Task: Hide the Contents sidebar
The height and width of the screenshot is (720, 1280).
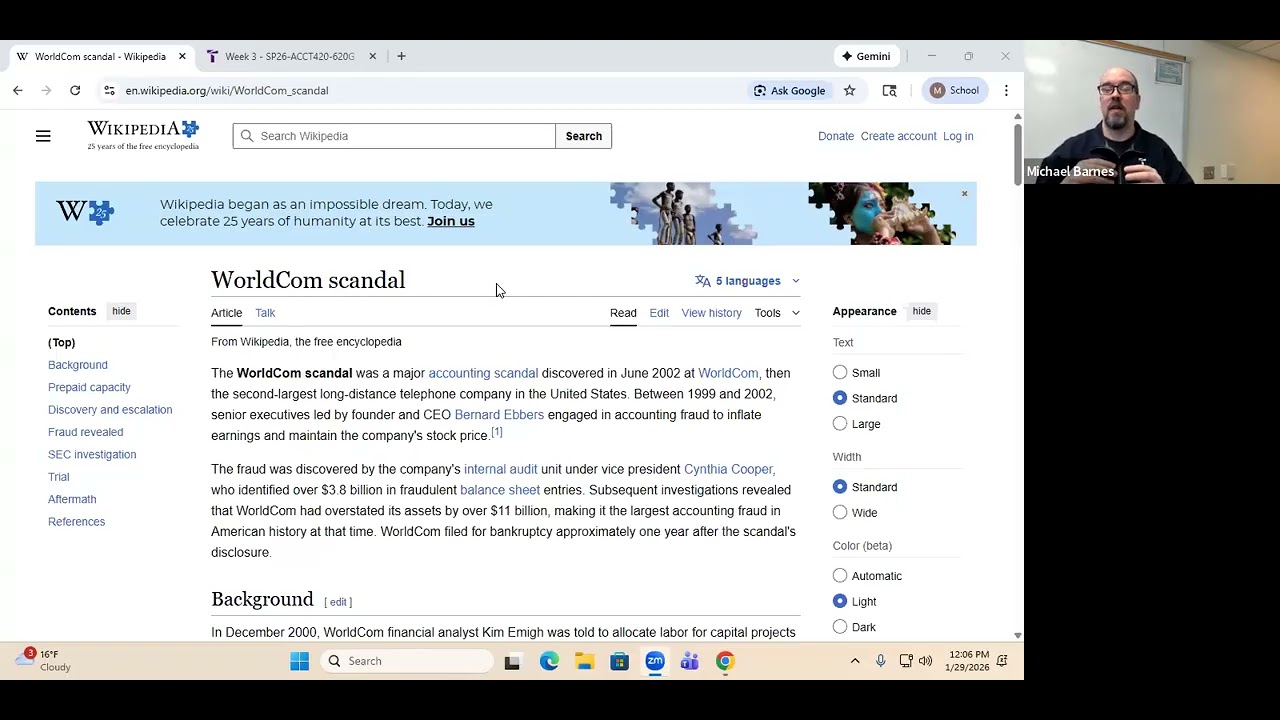Action: 121,311
